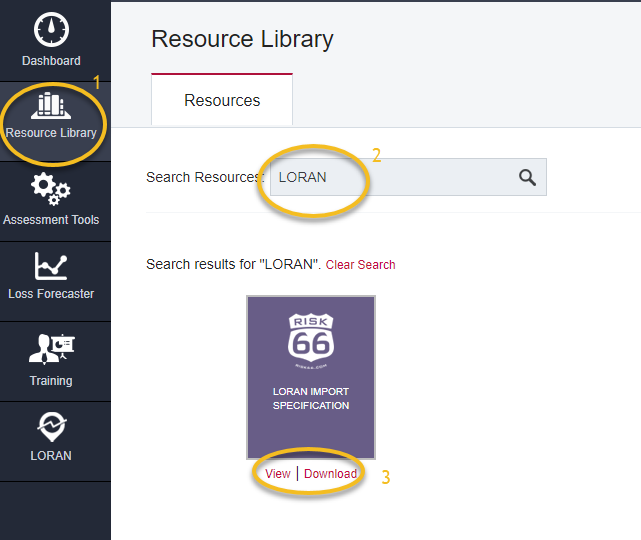Click the Training presenter icon
The image size is (641, 540).
(51, 349)
